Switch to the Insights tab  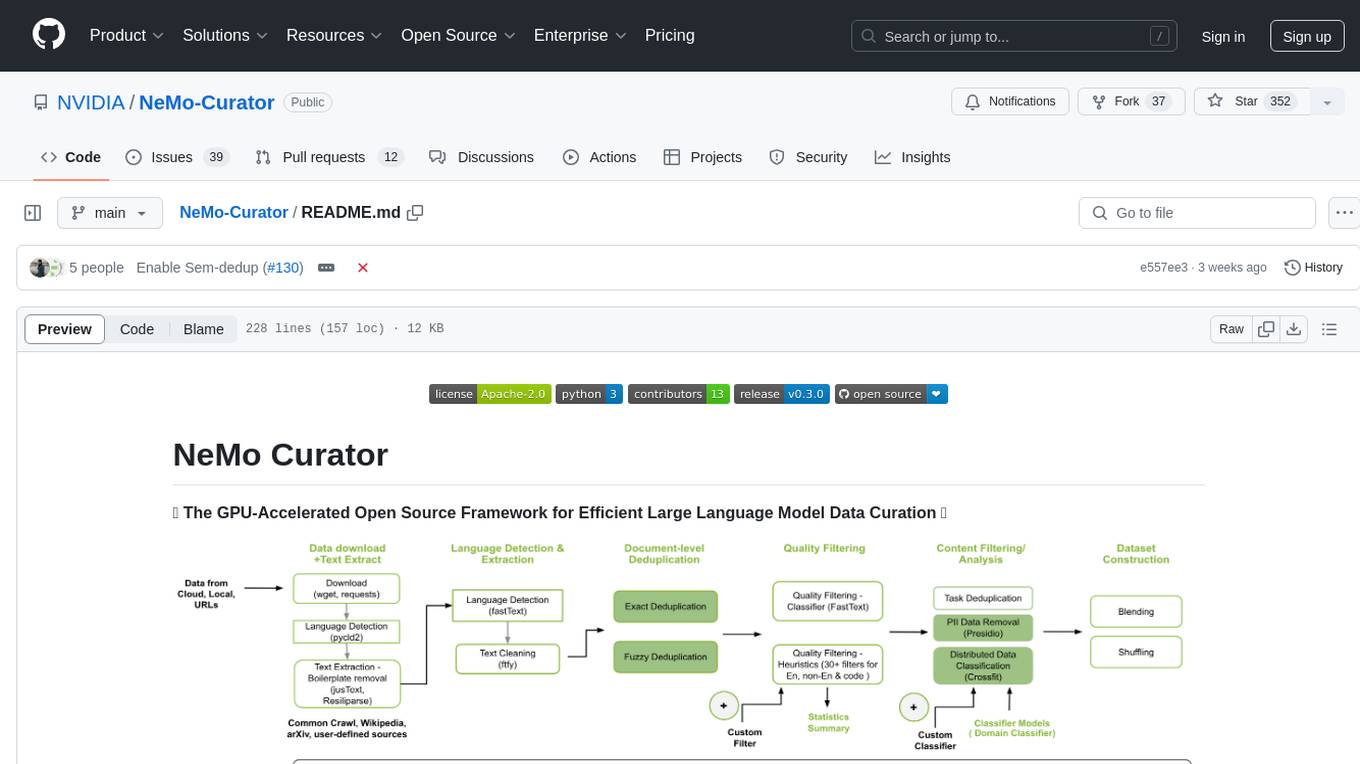[912, 157]
